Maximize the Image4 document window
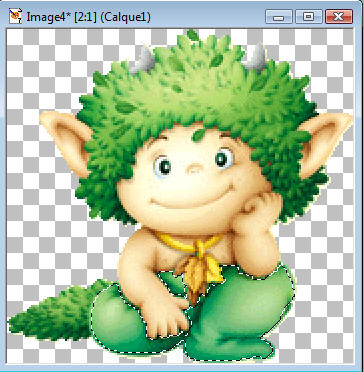 pyautogui.click(x=309, y=17)
